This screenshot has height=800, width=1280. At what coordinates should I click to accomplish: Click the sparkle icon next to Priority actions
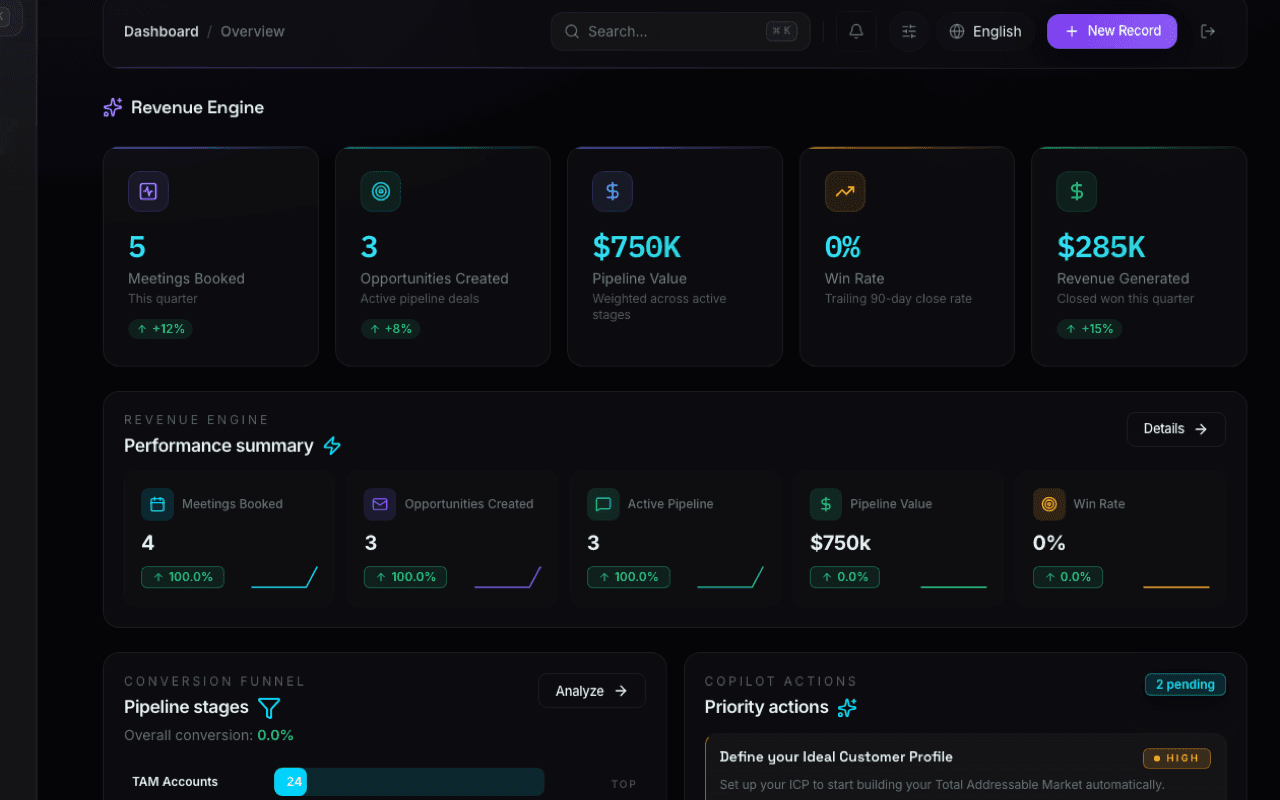coord(846,707)
